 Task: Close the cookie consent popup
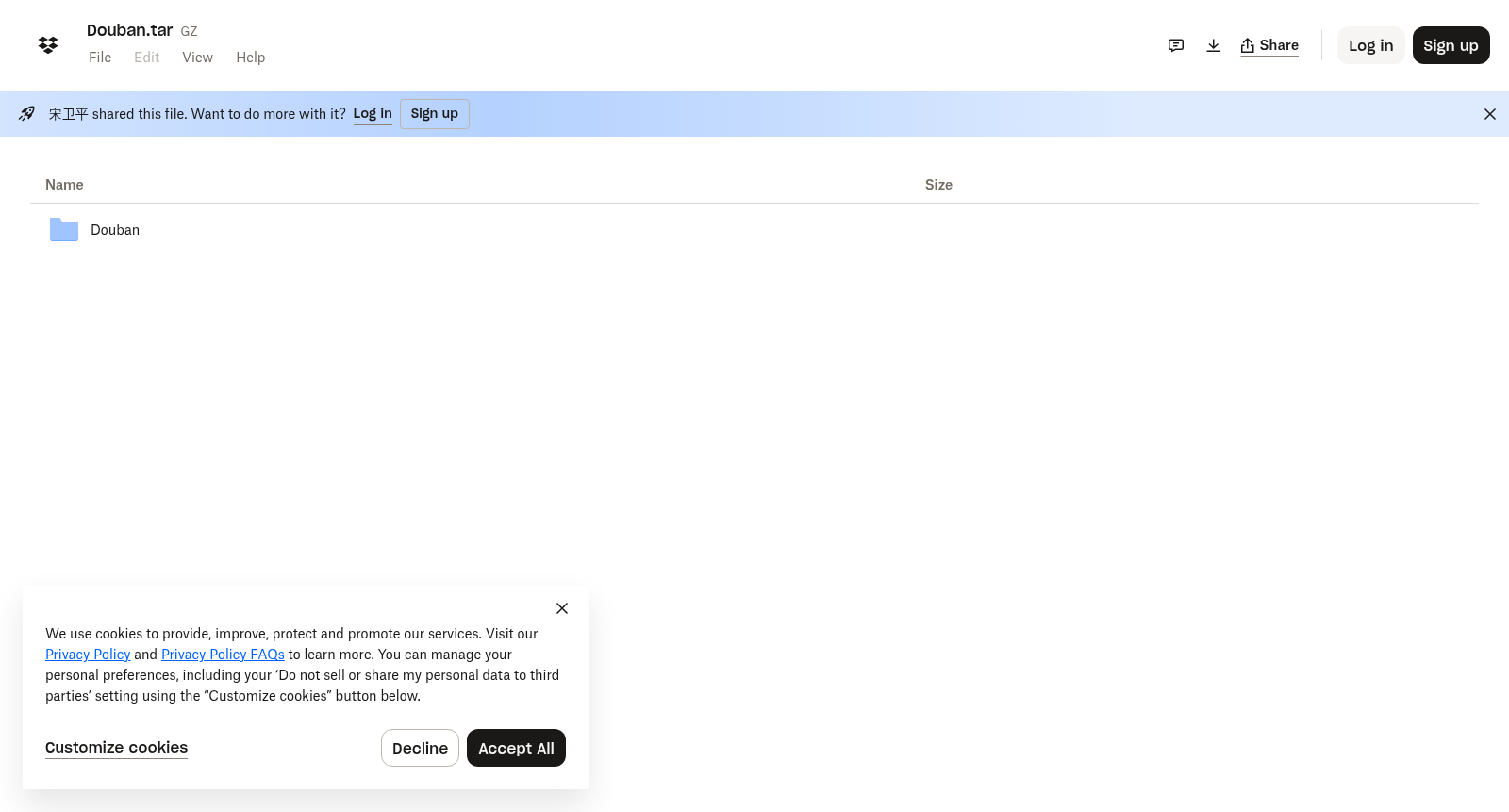(562, 608)
